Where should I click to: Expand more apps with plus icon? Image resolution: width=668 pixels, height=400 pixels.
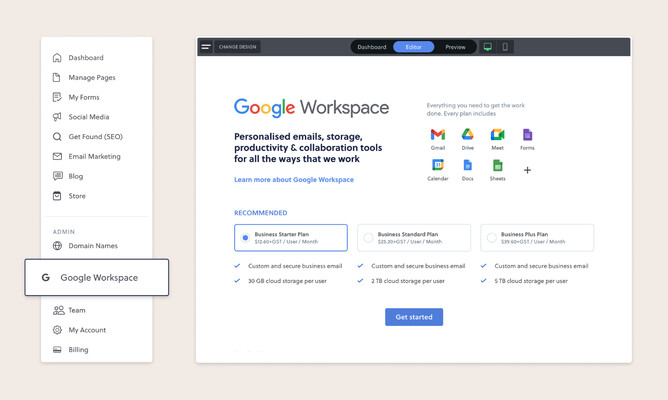[x=527, y=170]
